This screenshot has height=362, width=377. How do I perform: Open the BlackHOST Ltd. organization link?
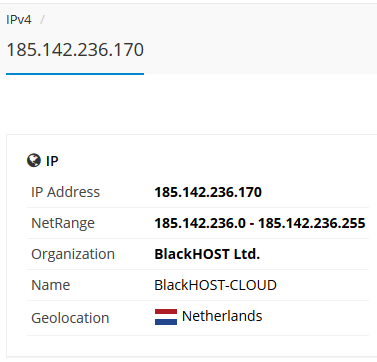click(x=207, y=254)
